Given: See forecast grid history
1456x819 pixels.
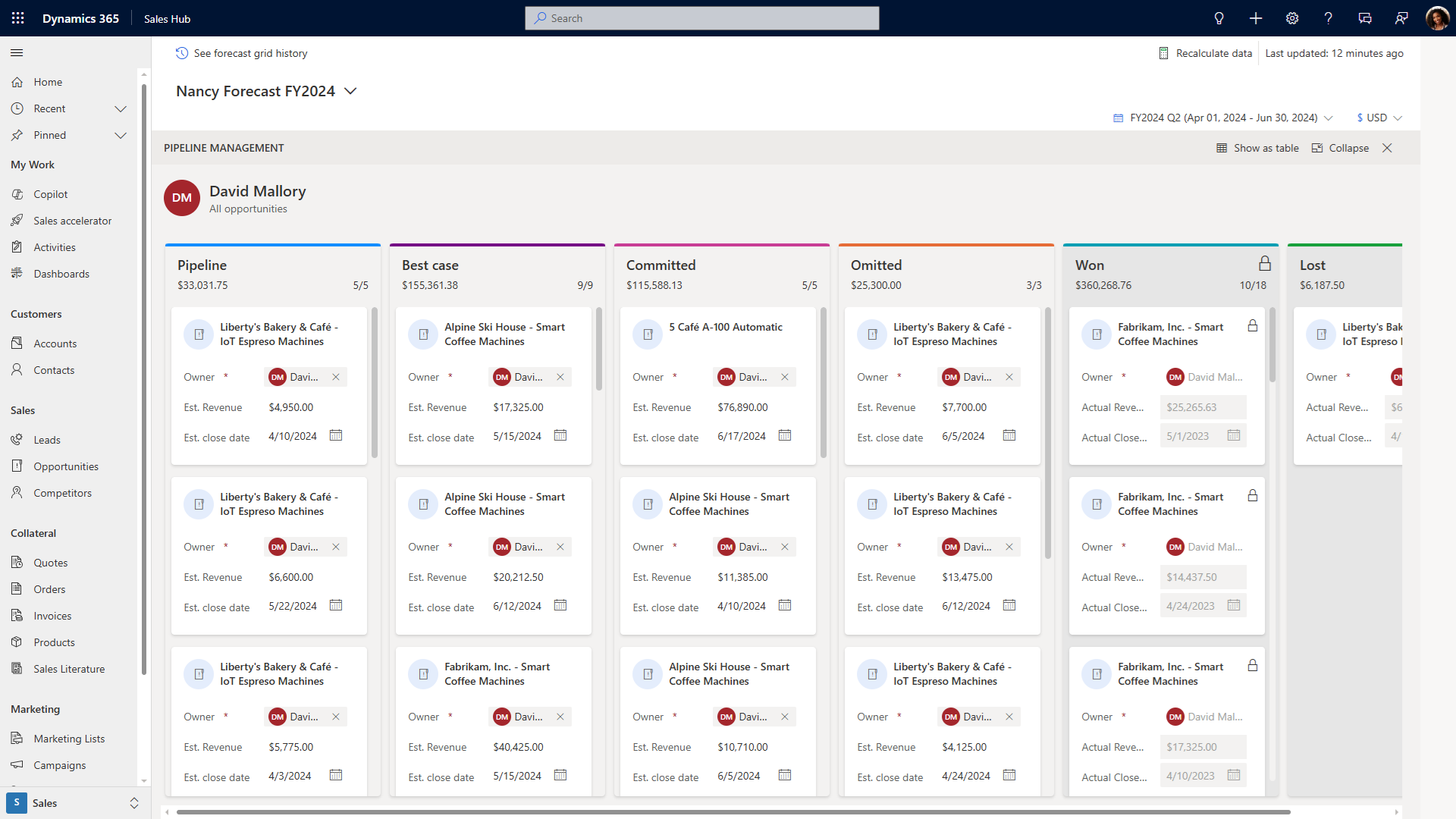Looking at the screenshot, I should (241, 53).
